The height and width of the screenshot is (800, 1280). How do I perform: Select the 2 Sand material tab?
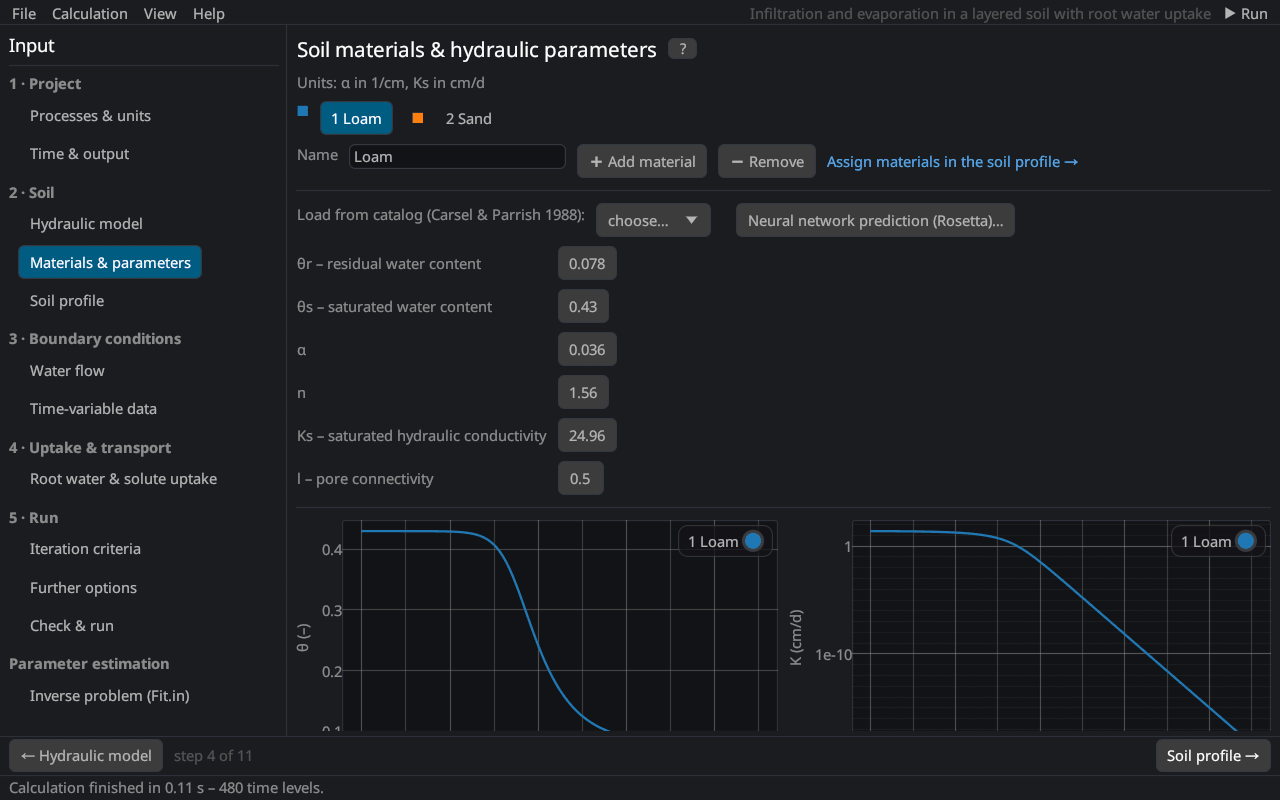[x=468, y=118]
